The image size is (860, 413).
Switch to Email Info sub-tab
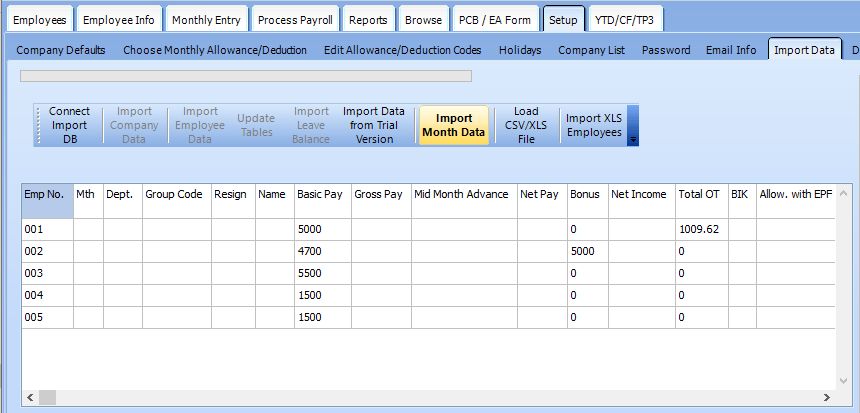coord(731,50)
